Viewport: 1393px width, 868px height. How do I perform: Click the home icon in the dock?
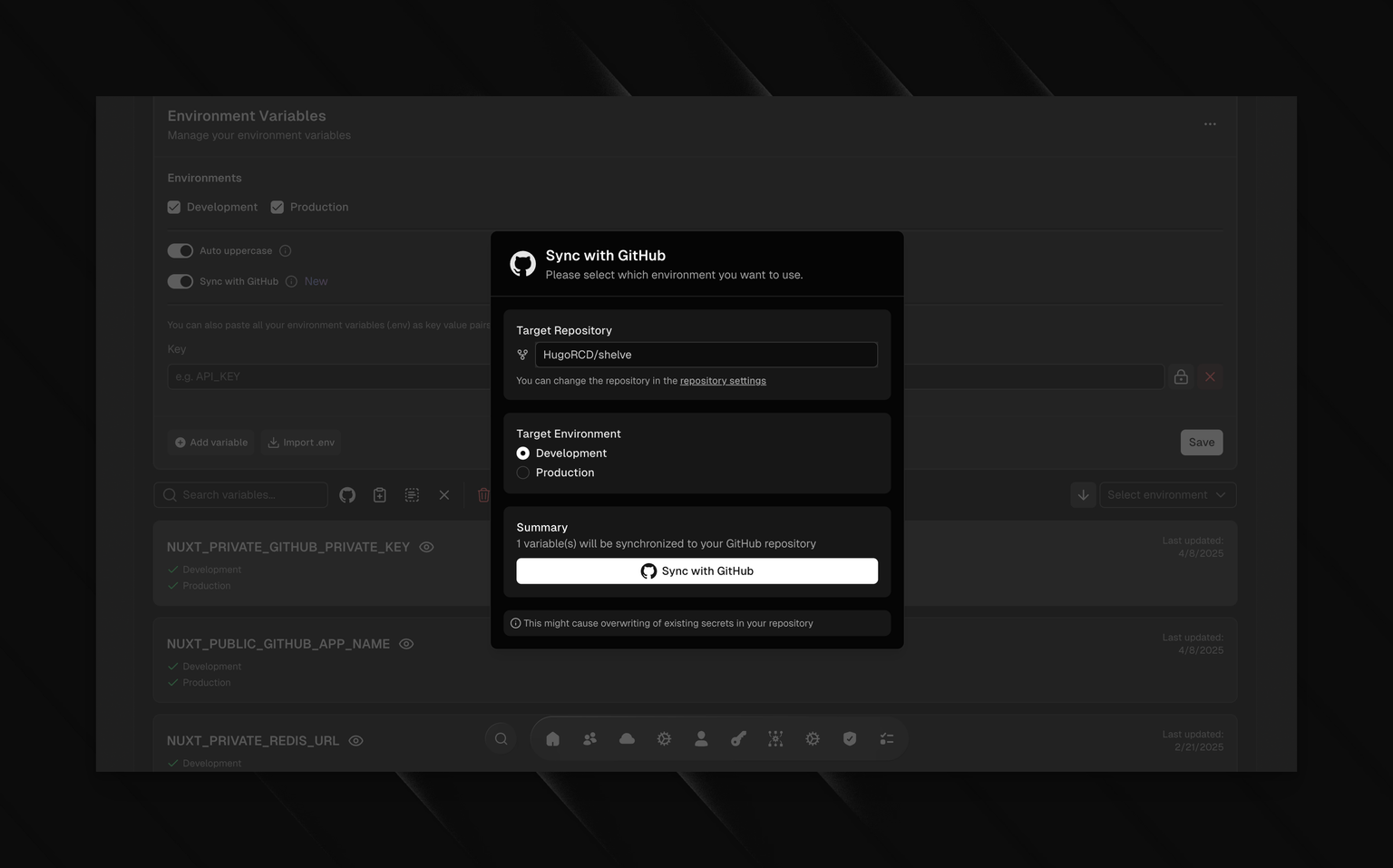point(552,739)
